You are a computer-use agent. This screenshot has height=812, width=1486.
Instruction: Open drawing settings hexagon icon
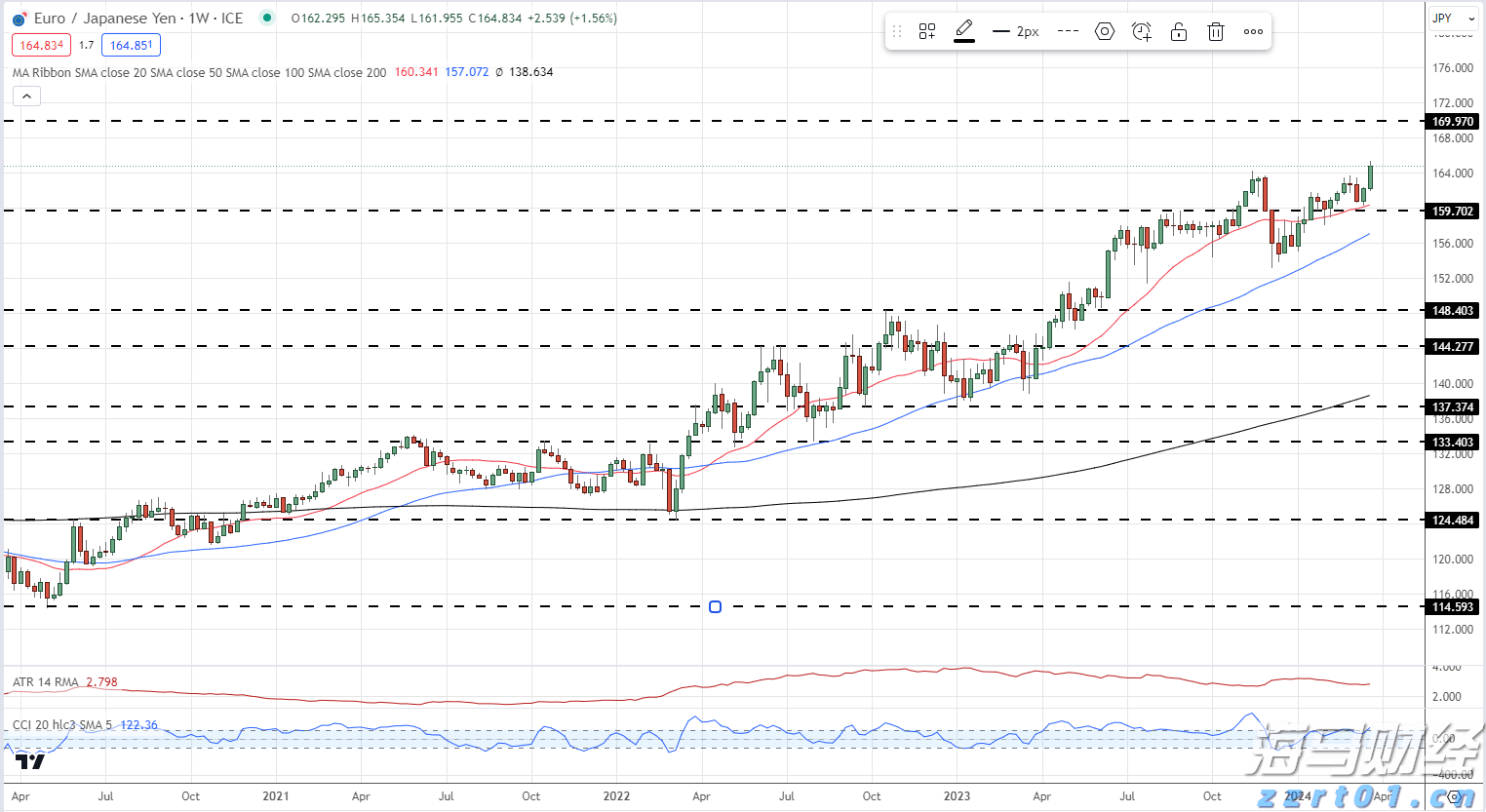click(1105, 31)
